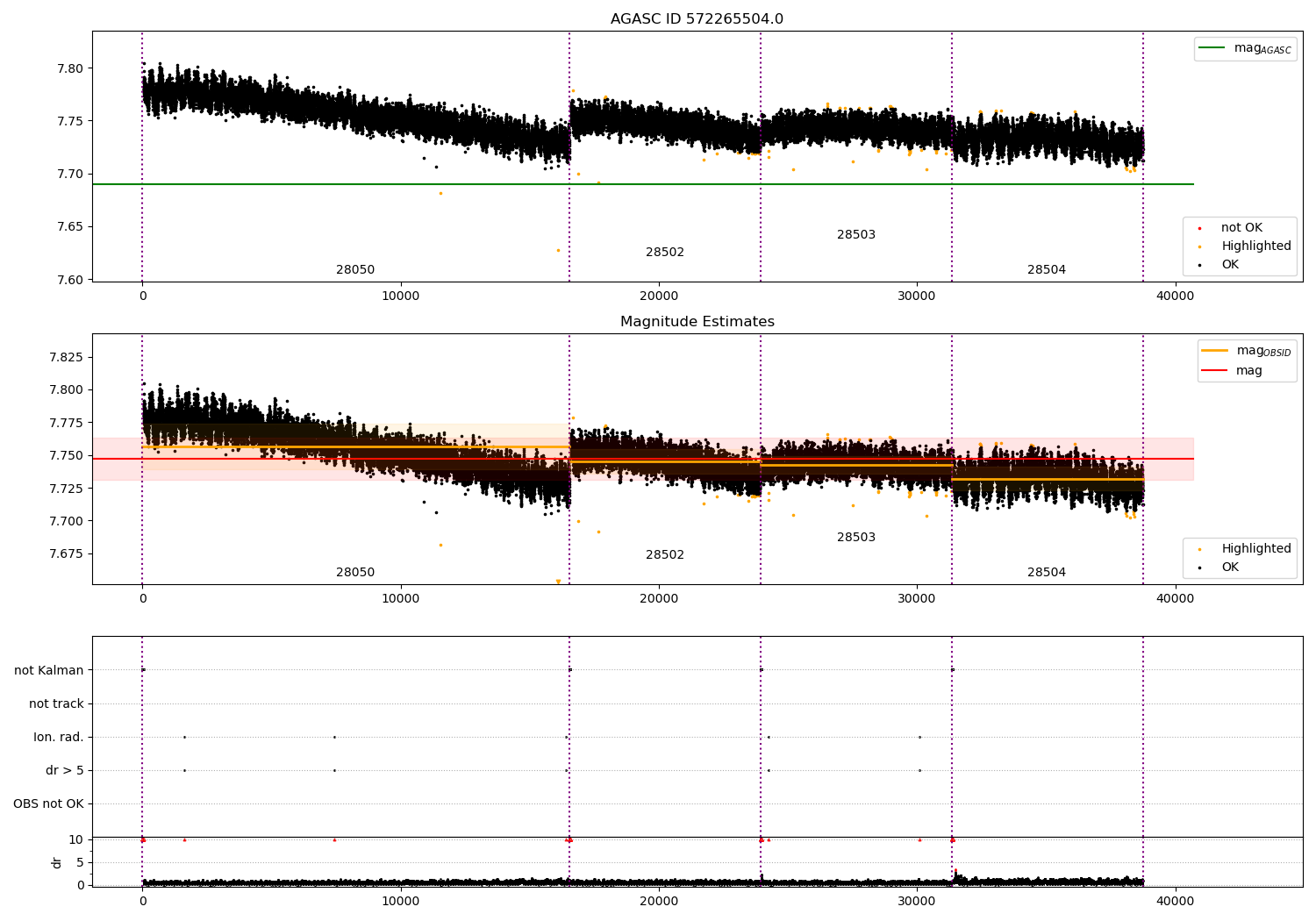This screenshot has width=1316, height=921.
Task: Click the 7.70 y-axis tick label
Action: tap(69, 174)
